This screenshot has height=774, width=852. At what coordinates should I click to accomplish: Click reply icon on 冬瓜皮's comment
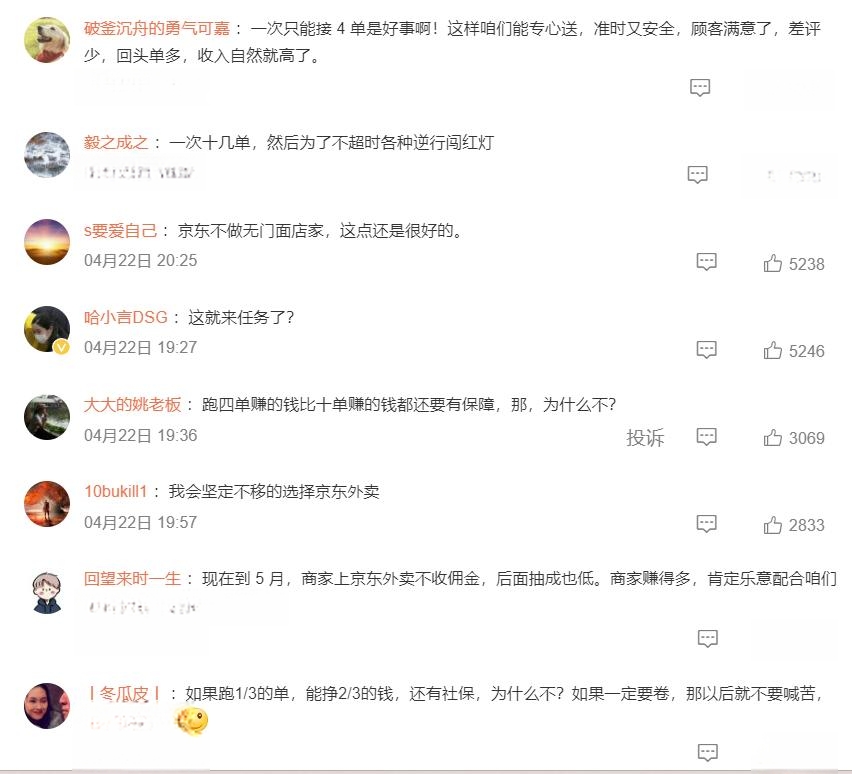[707, 753]
